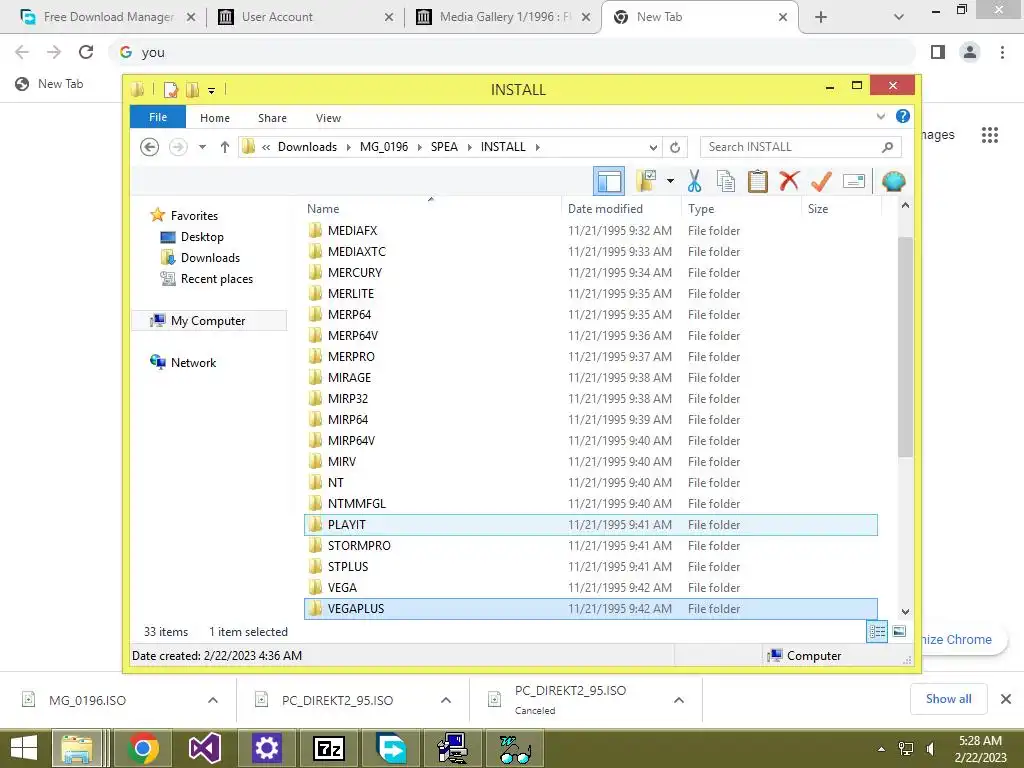Select the NTMMFGL folder
The width and height of the screenshot is (1024, 768).
click(590, 504)
